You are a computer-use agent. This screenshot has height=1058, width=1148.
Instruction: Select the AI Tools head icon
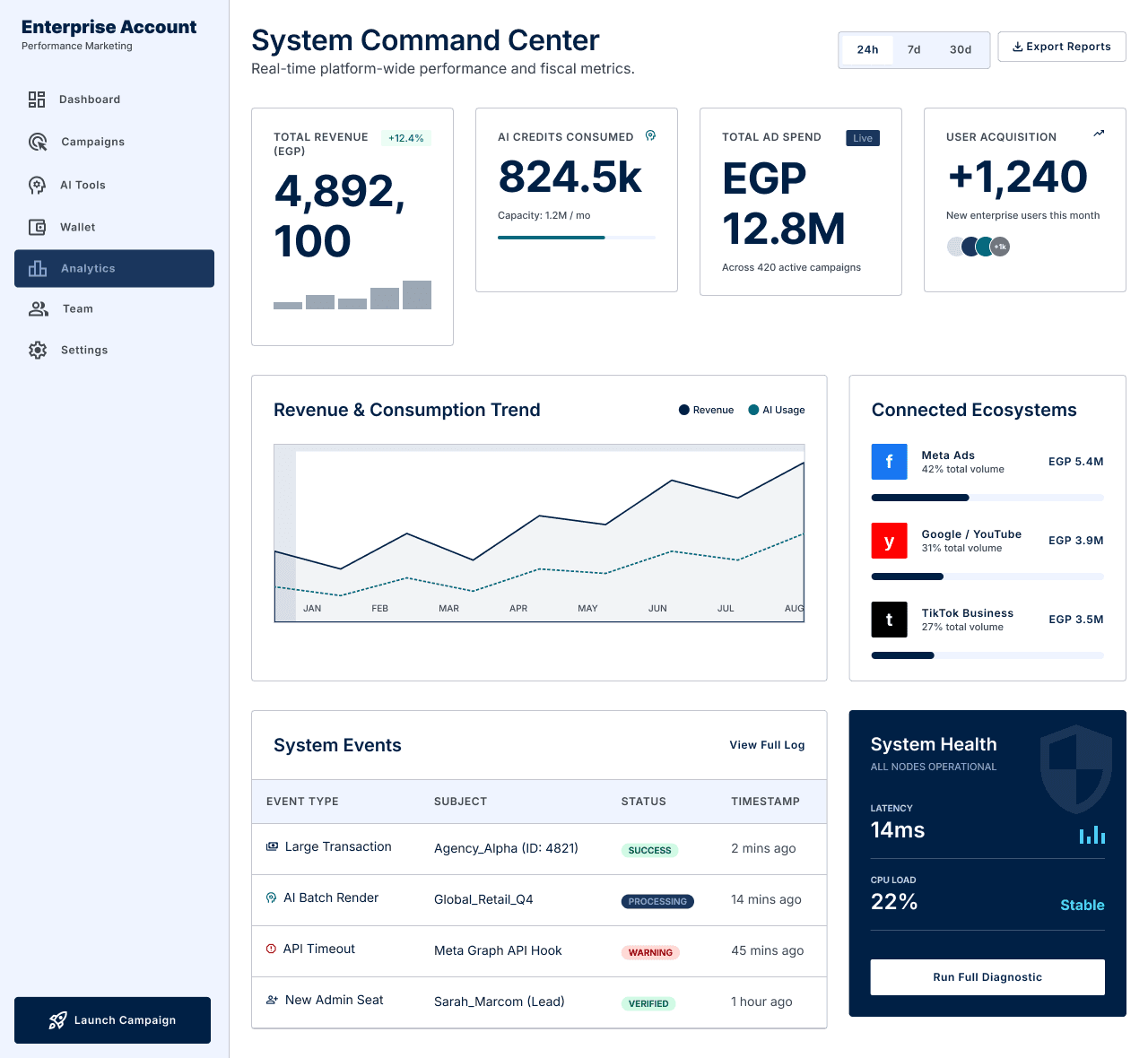click(37, 185)
